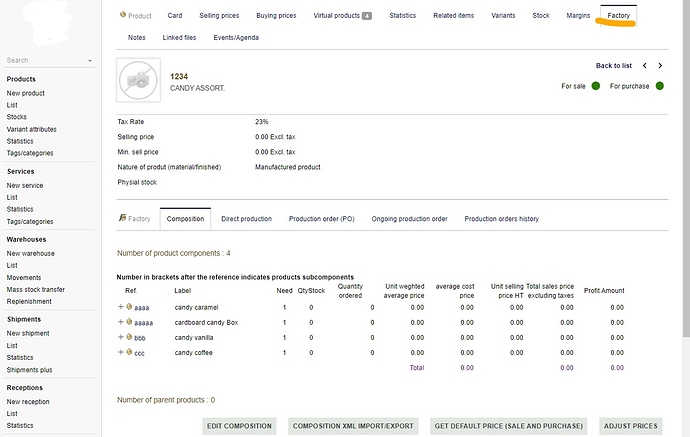The image size is (690, 437).
Task: Click COMPOSITION XML IMPORT/EXPORT button
Action: coord(353,426)
